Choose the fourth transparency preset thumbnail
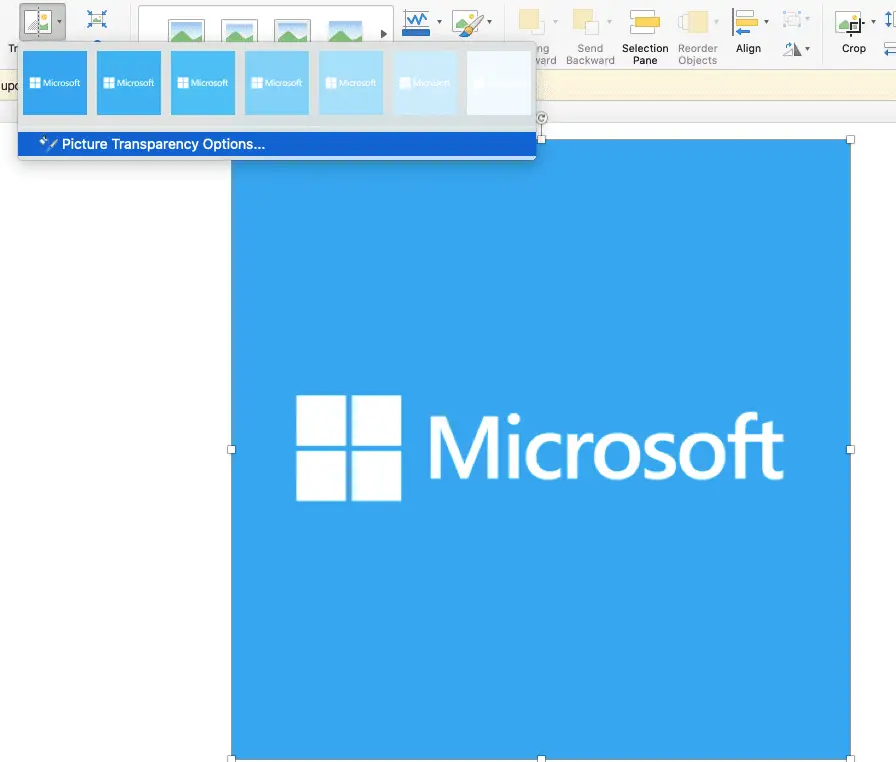 coord(277,83)
